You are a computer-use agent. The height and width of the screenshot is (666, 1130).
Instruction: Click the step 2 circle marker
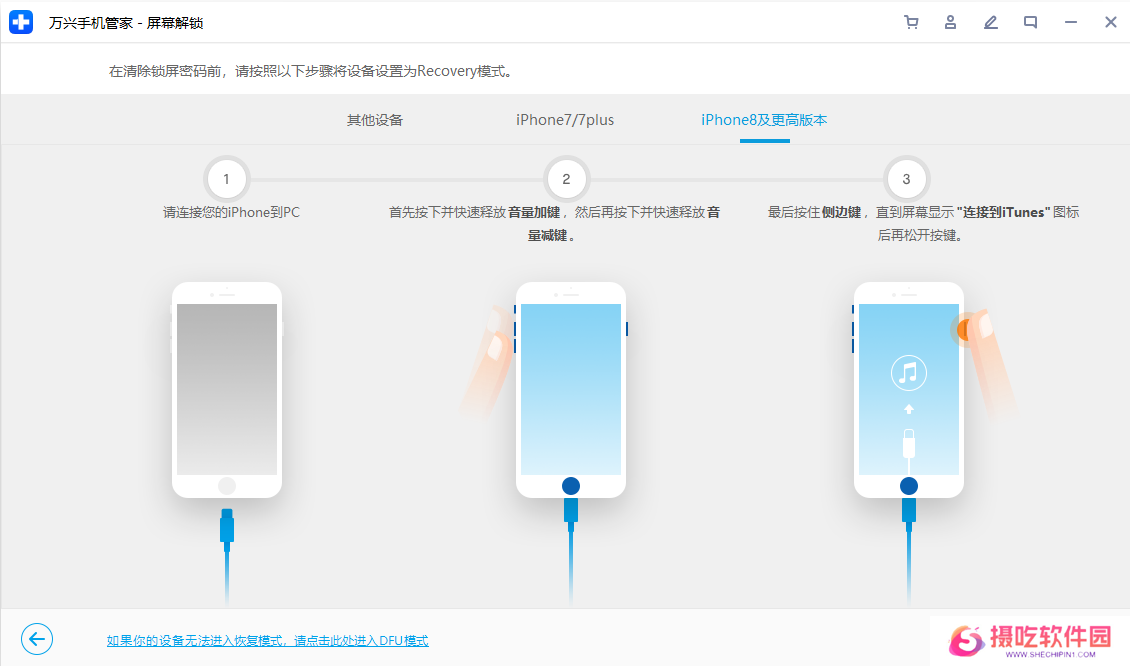point(566,179)
